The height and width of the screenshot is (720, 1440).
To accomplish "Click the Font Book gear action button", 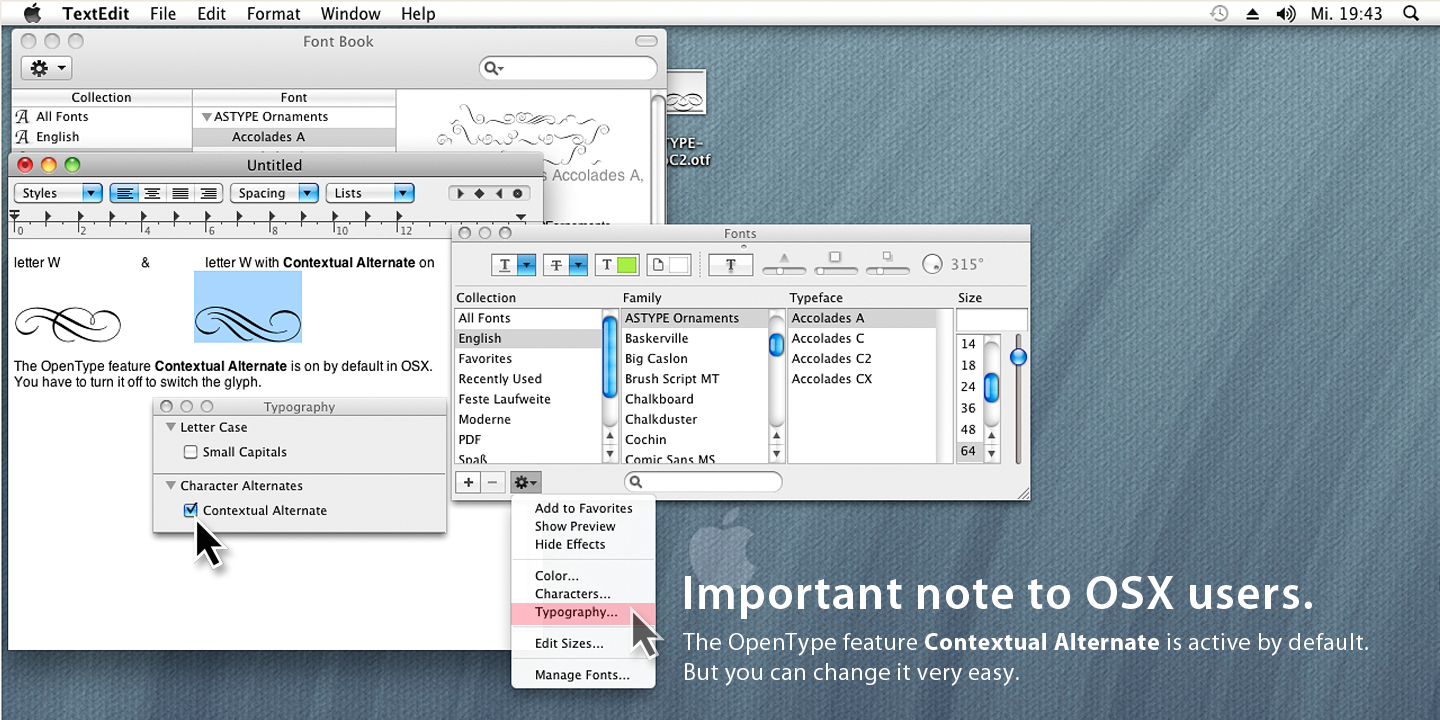I will pos(46,68).
